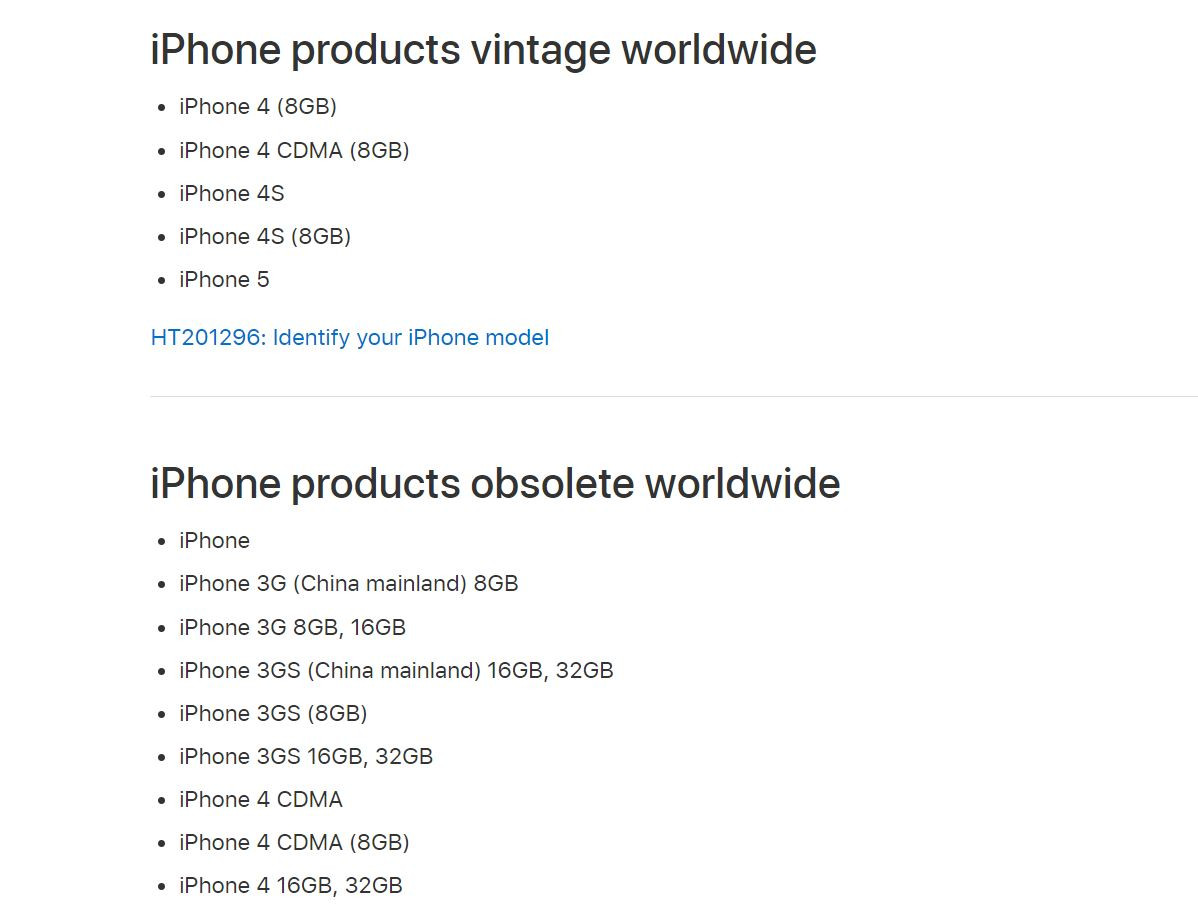
Task: Select the 'iPhone 3GS 16GB, 32GB' entry
Action: click(306, 756)
